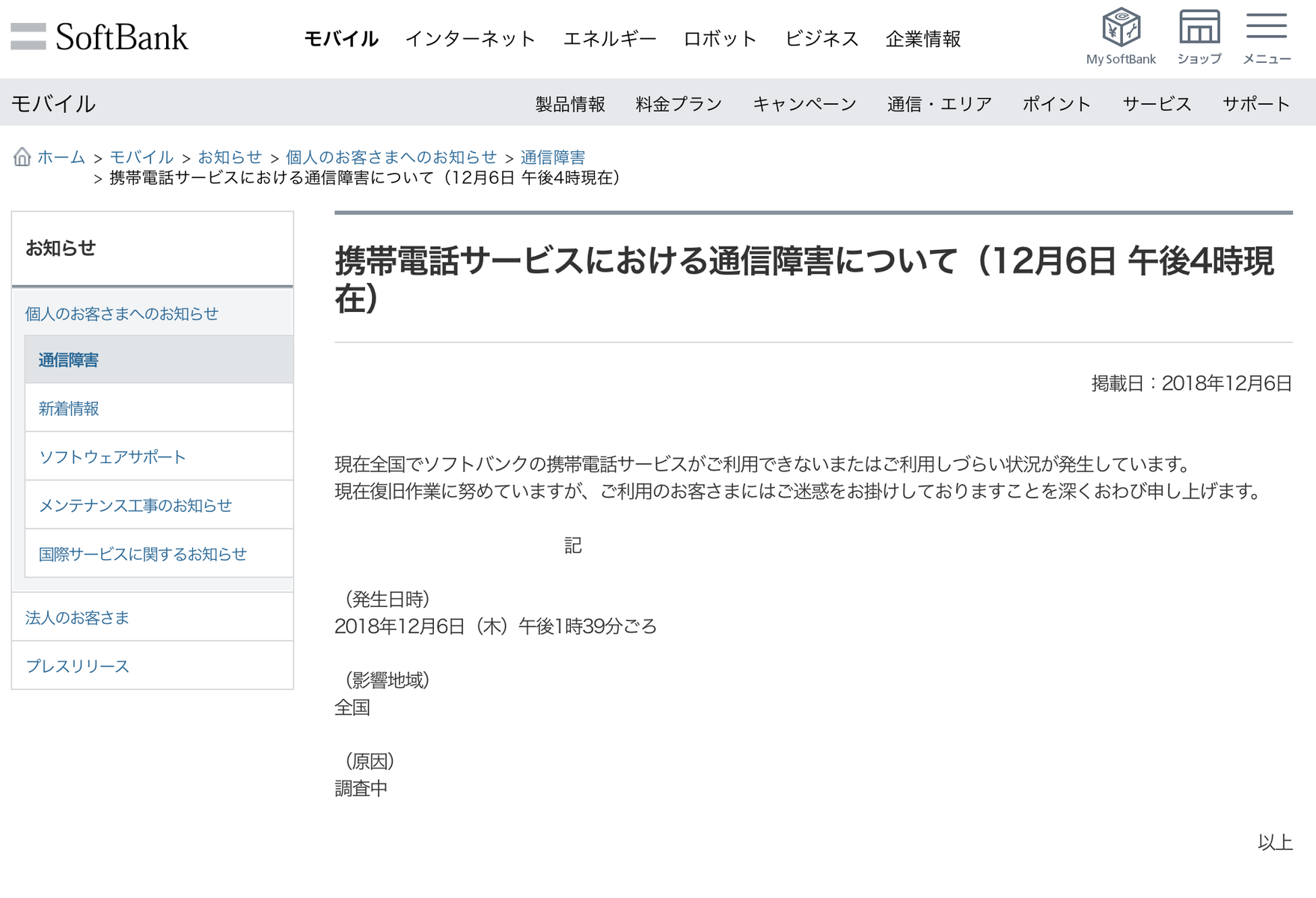
Task: Open サービス in mobile submenu
Action: [x=1157, y=104]
